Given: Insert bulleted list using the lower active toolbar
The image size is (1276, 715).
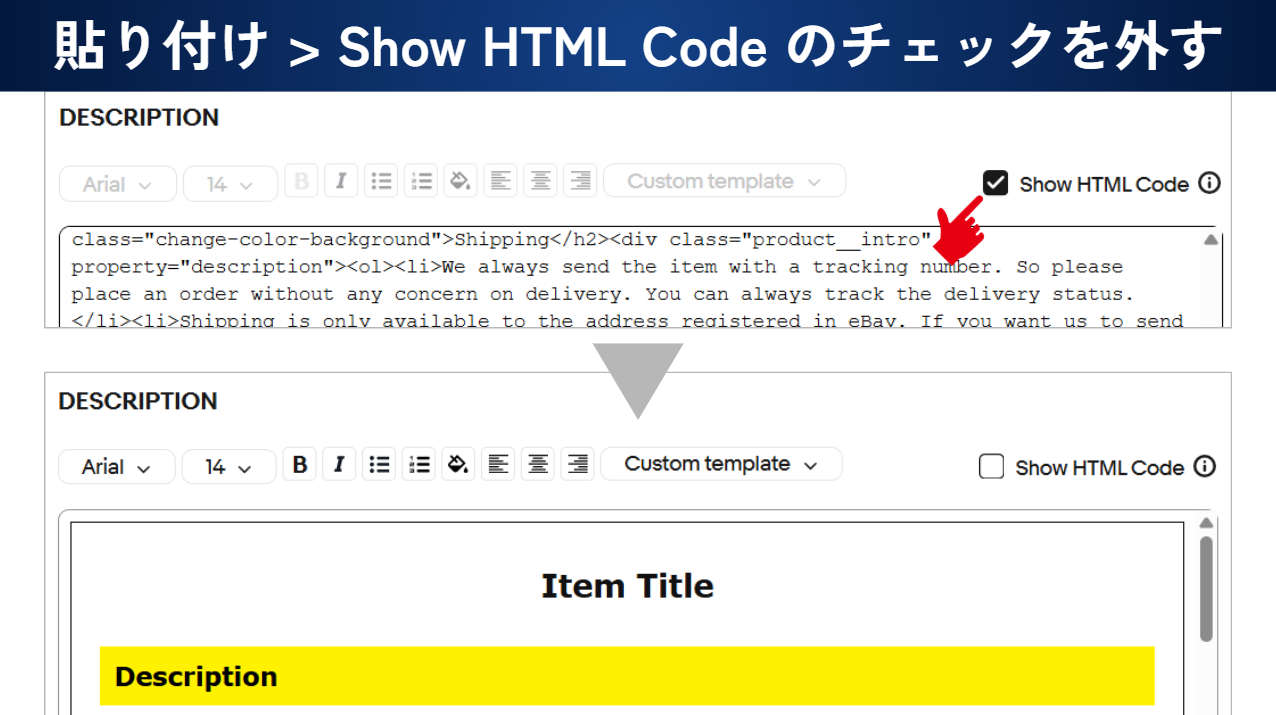Looking at the screenshot, I should (x=379, y=465).
